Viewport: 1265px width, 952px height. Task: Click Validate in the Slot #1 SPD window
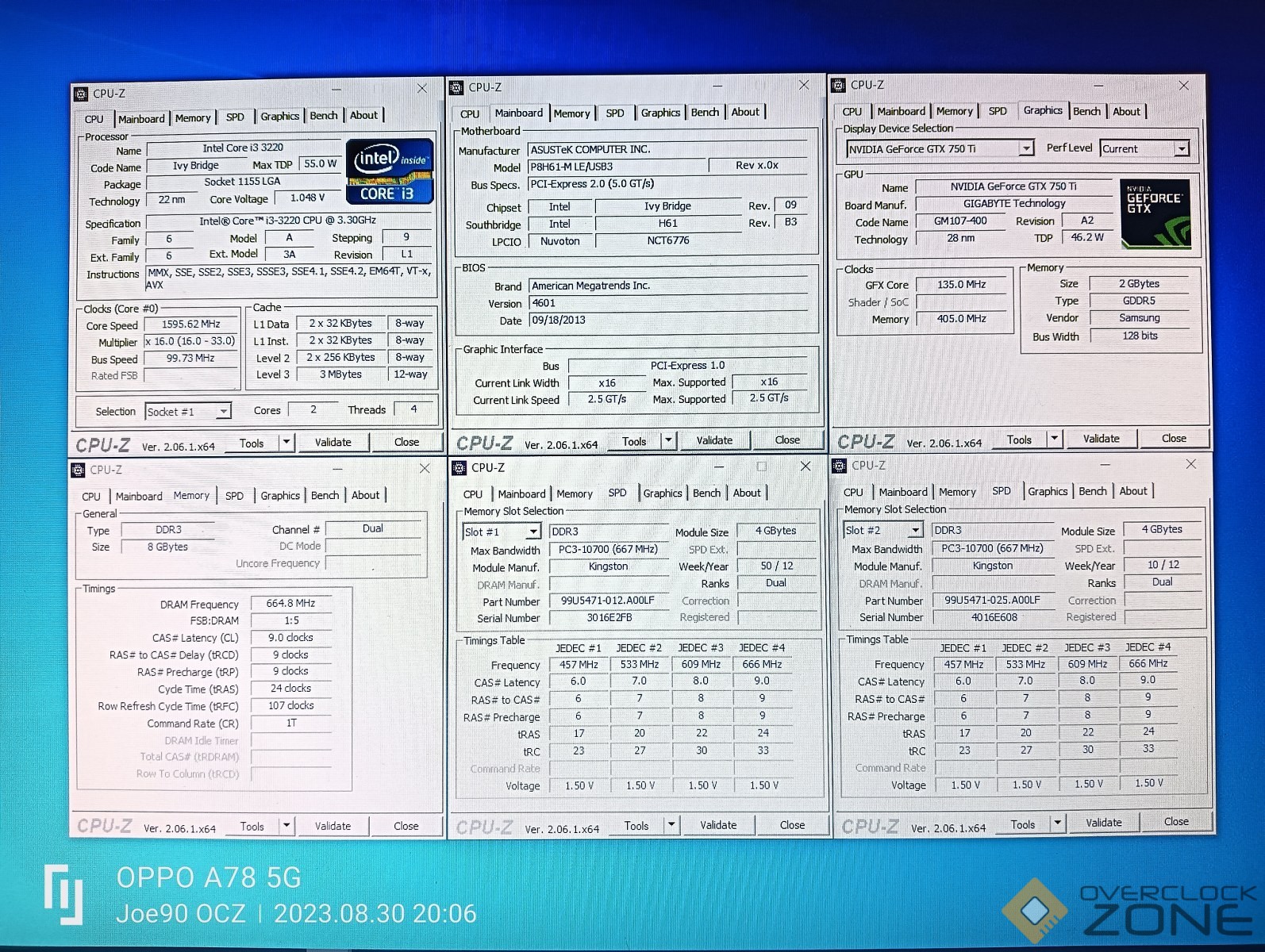[x=718, y=825]
